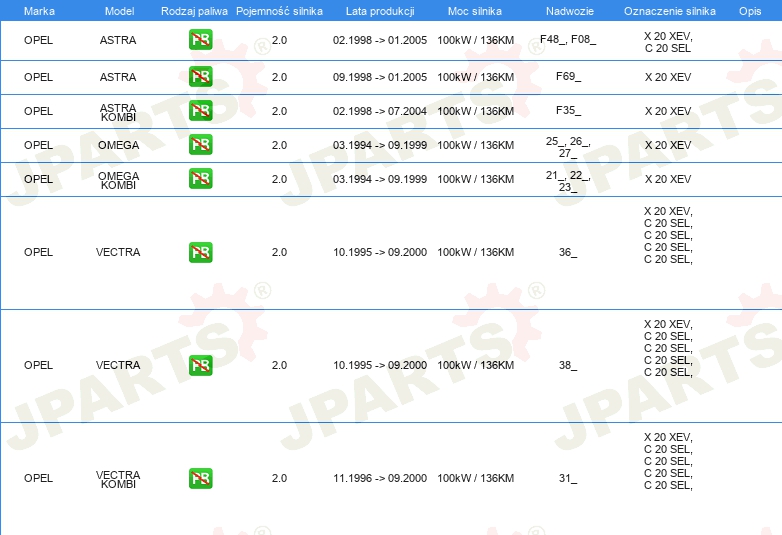Click the Marka column header
The height and width of the screenshot is (535, 782).
click(x=39, y=11)
